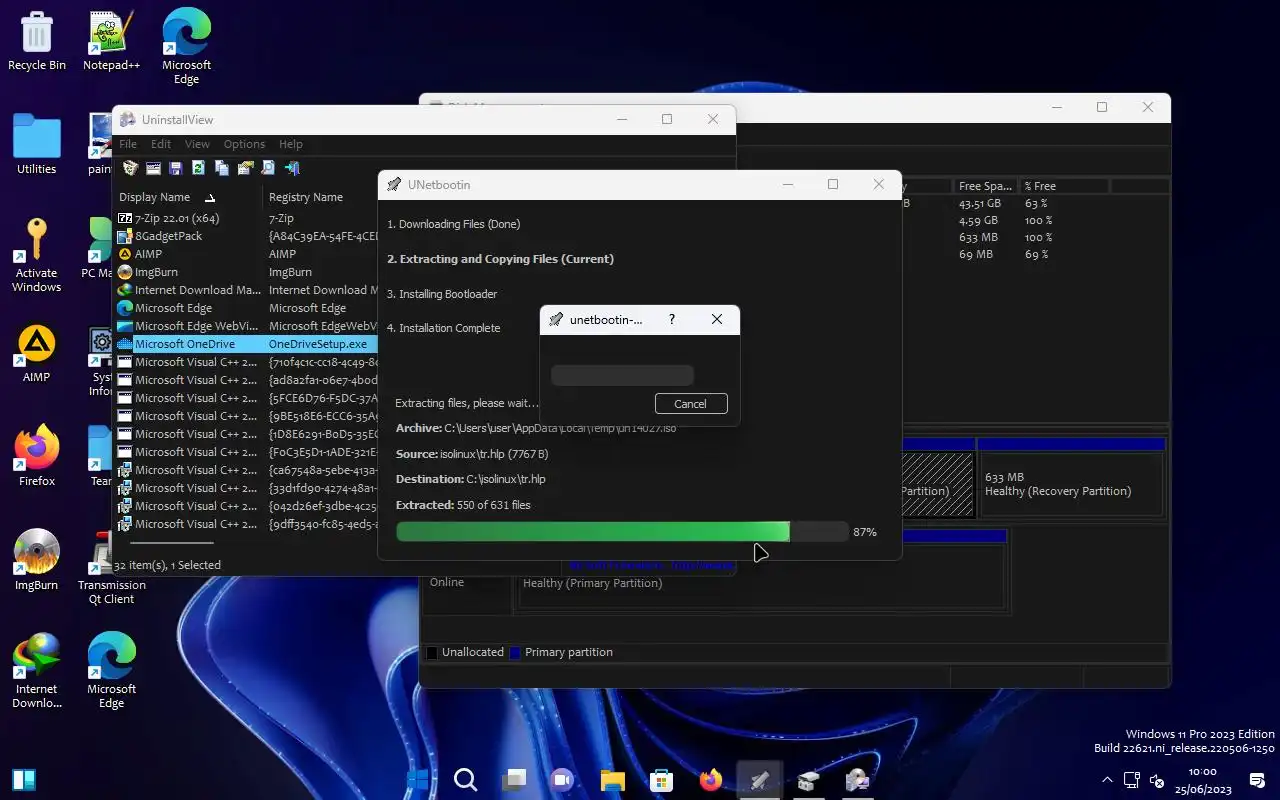Open the Help menu in UninstallView
Screen dimensions: 1280x800
(x=291, y=144)
